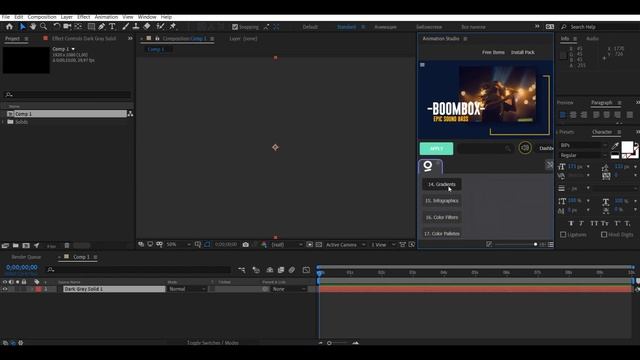Image resolution: width=640 pixels, height=360 pixels.
Task: Select the Horizontal Type tool
Action: [112, 27]
